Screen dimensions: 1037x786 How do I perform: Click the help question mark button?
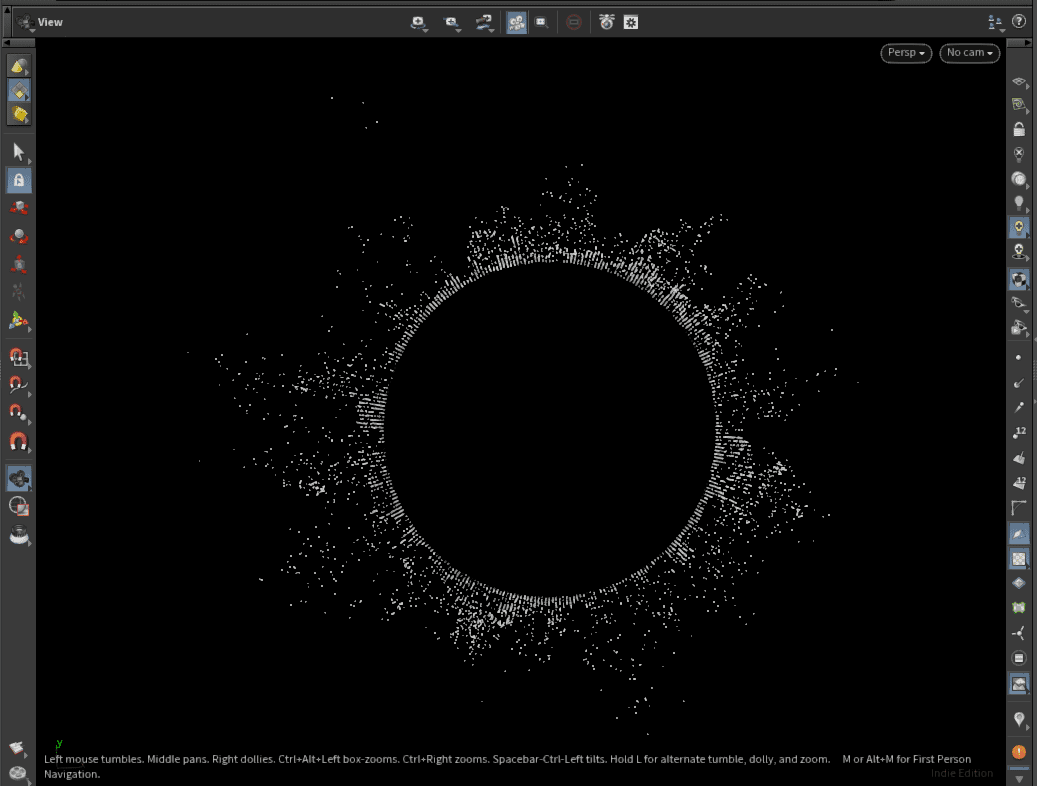1019,21
